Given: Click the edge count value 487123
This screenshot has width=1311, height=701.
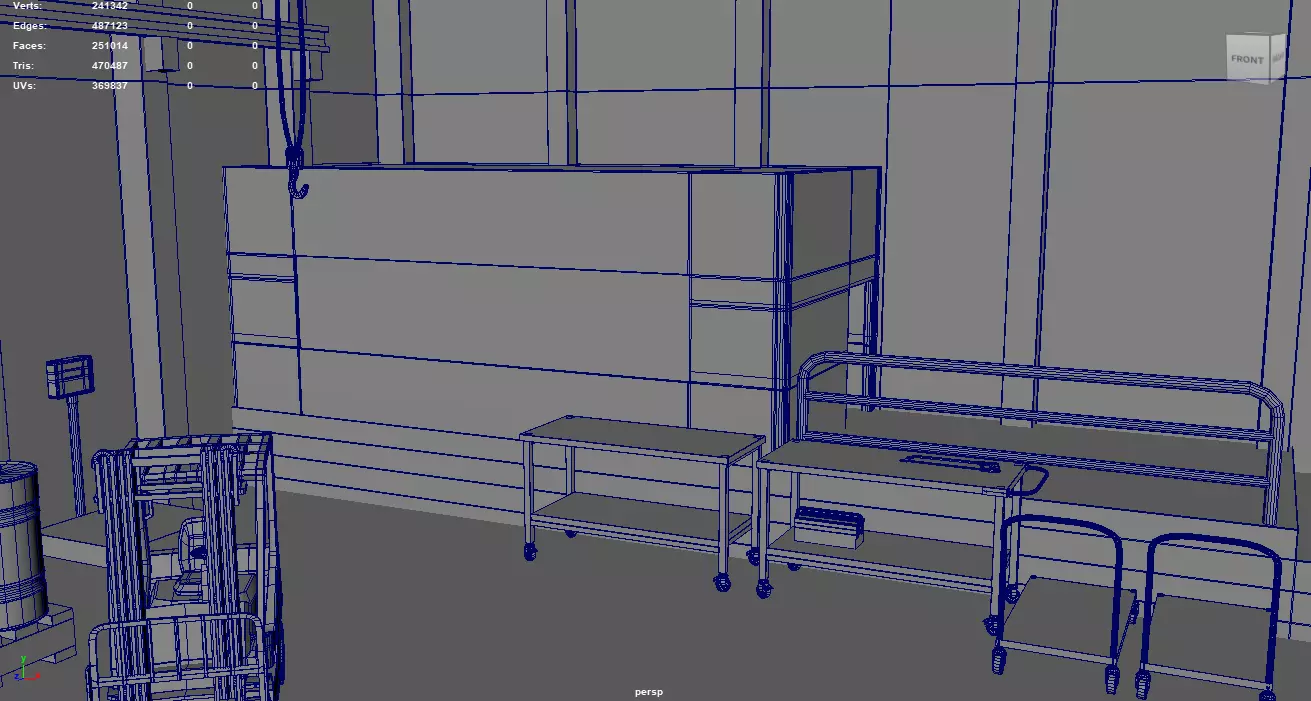Looking at the screenshot, I should 109,26.
